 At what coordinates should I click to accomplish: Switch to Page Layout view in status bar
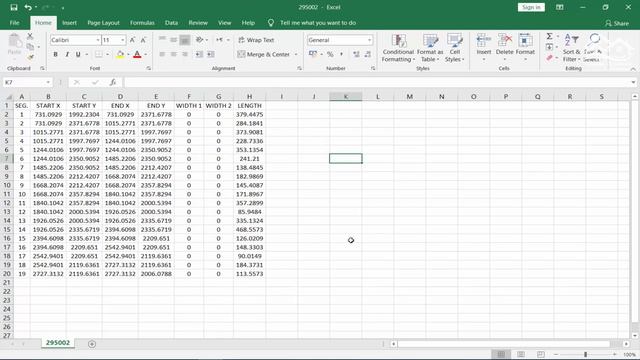pos(521,354)
